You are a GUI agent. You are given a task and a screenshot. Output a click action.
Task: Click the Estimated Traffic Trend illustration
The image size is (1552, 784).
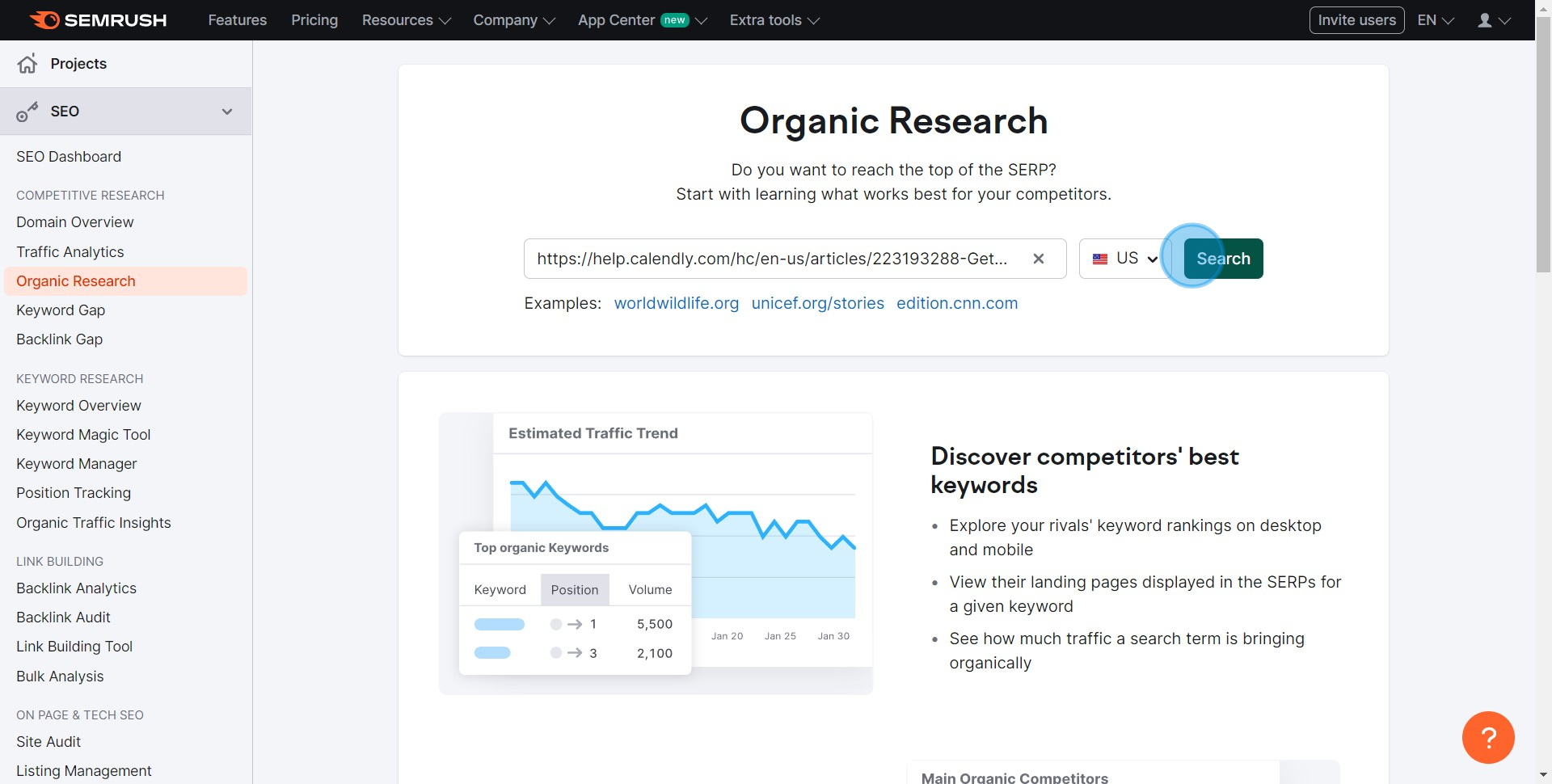(x=656, y=554)
